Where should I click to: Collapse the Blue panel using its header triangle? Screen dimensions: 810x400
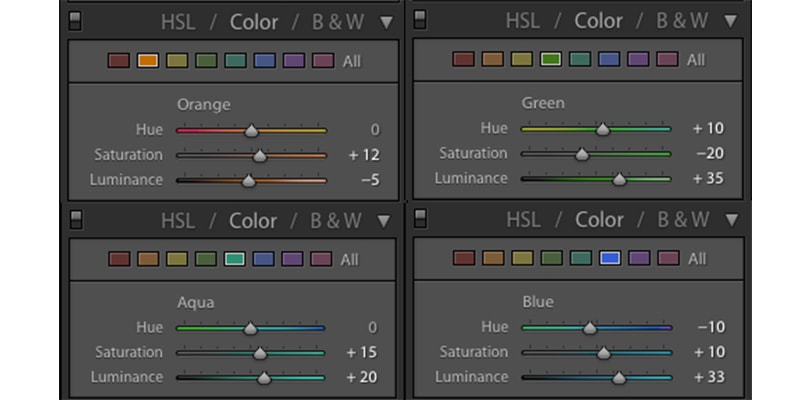point(732,219)
